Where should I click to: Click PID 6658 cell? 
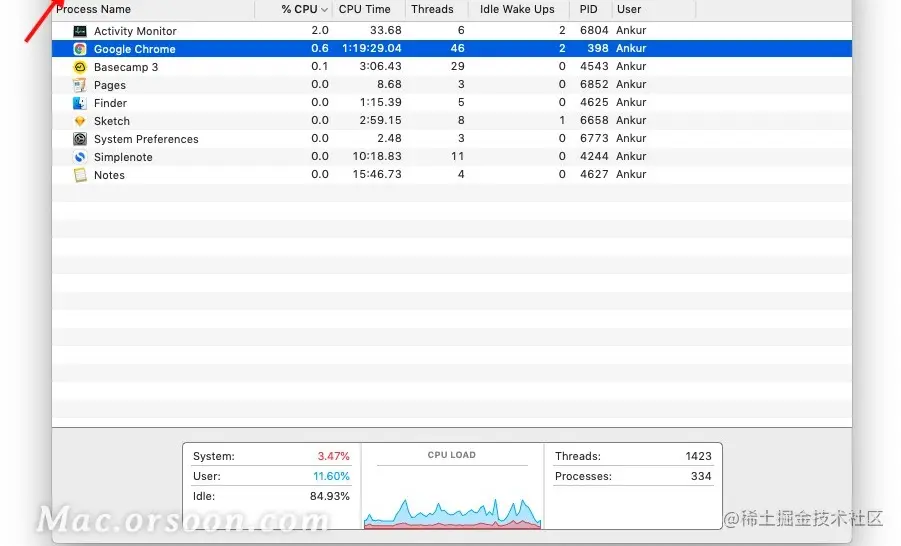click(594, 120)
